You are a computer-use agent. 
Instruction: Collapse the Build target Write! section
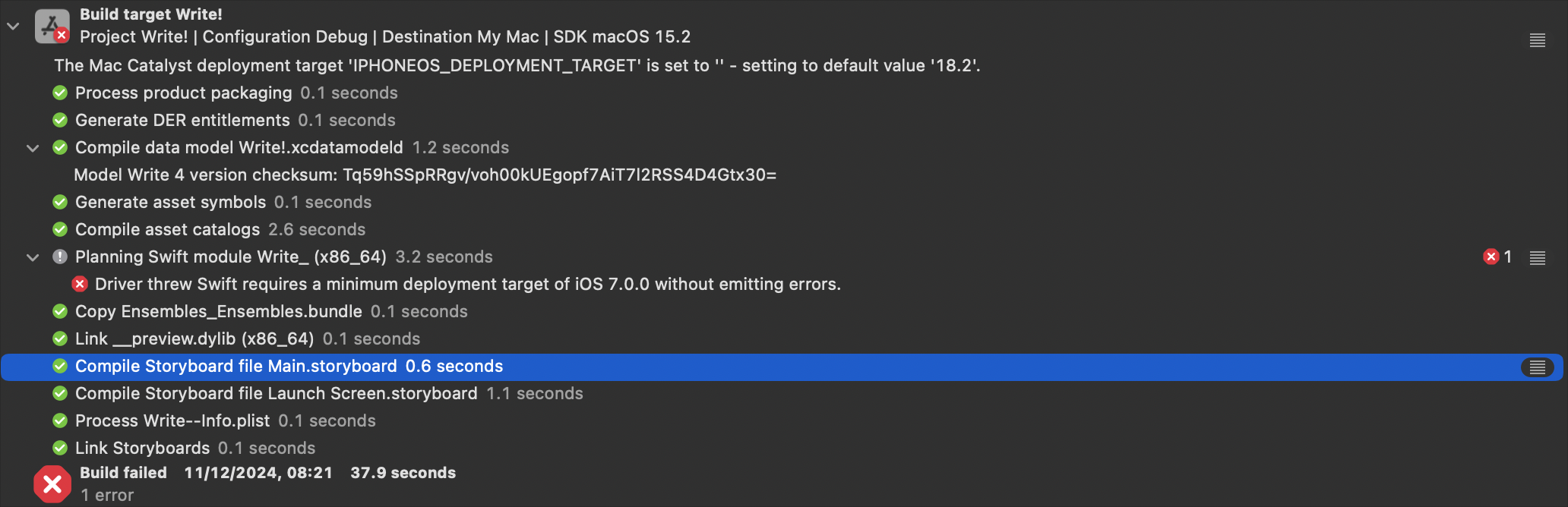13,26
